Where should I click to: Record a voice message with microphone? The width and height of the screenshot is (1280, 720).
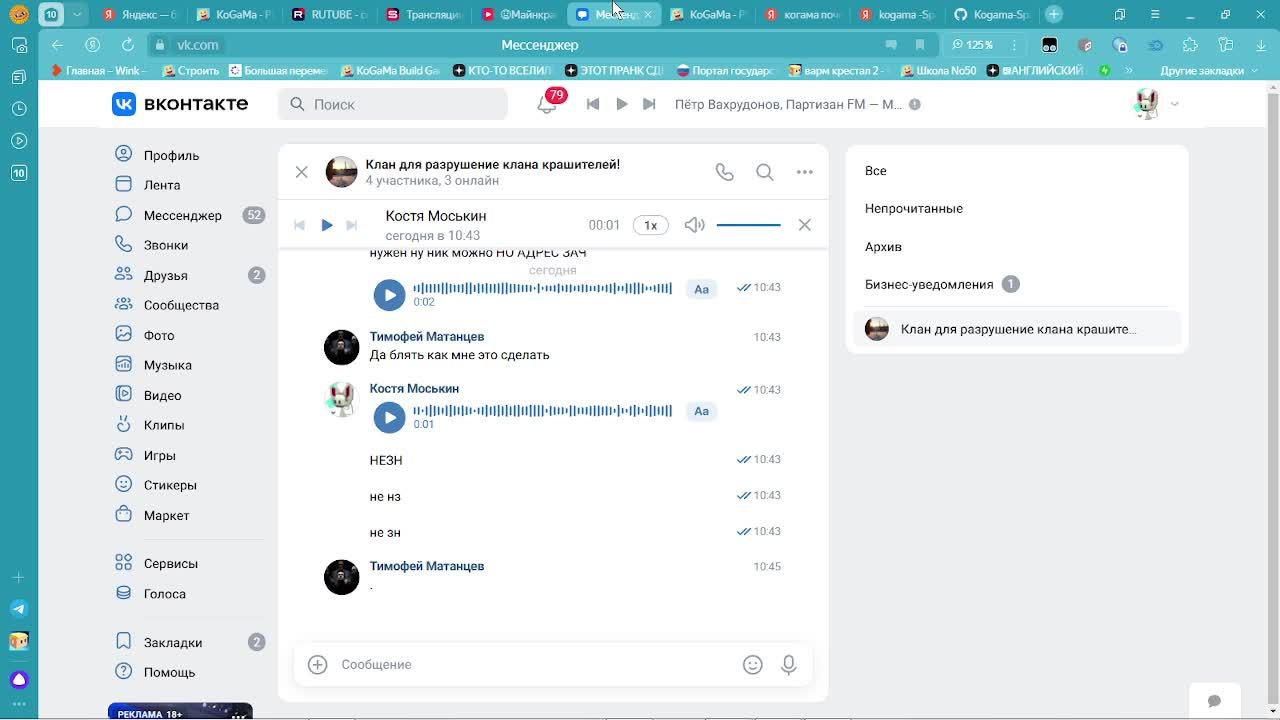[789, 664]
